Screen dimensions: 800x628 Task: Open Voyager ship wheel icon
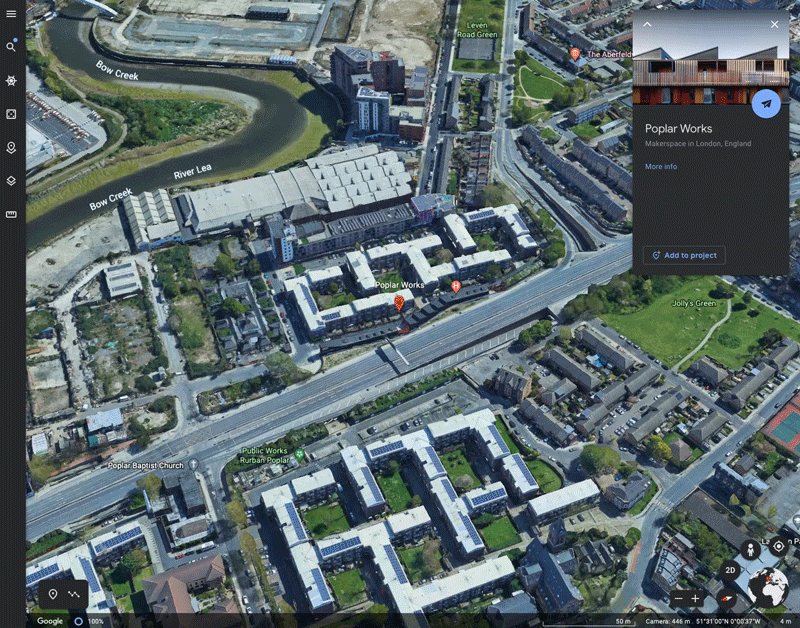[x=11, y=81]
